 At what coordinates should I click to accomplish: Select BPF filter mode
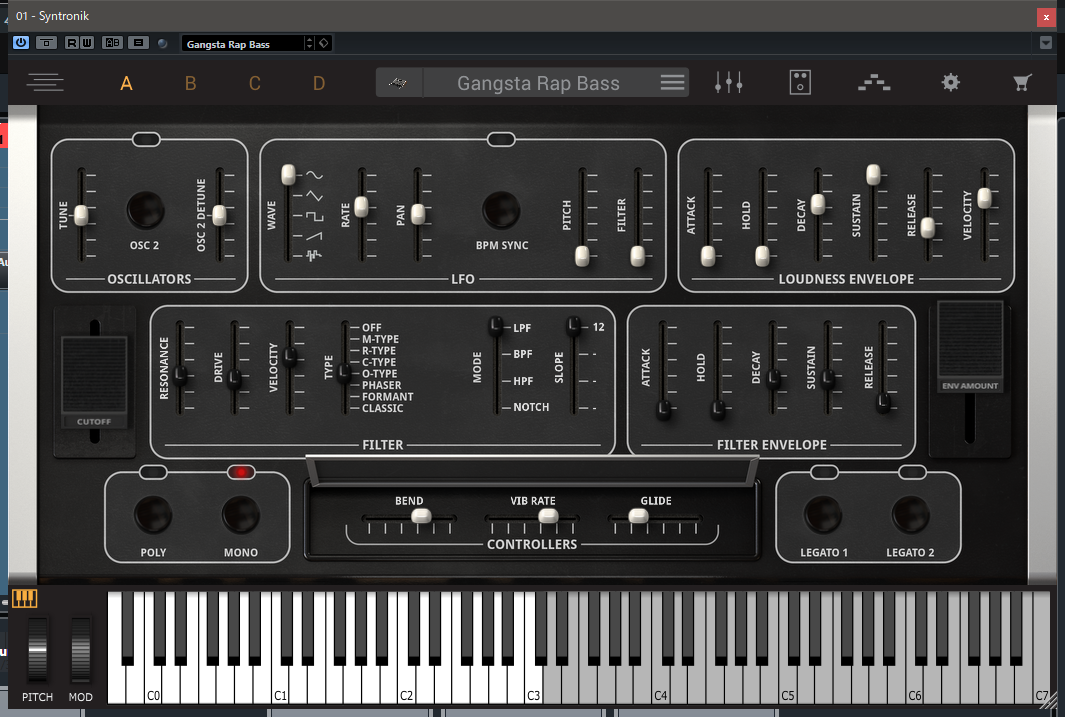pyautogui.click(x=522, y=354)
